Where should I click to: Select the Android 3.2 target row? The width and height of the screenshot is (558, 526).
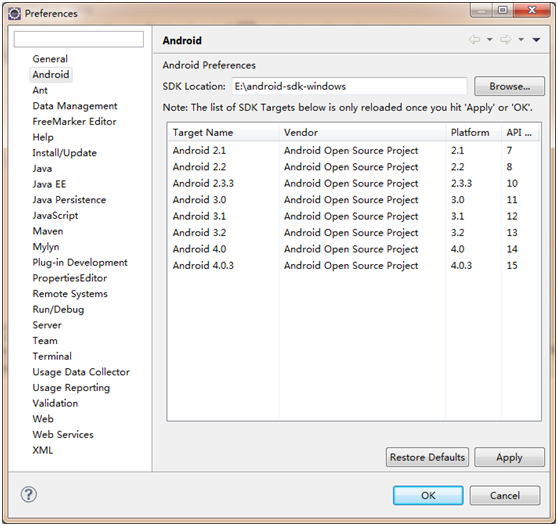click(354, 232)
